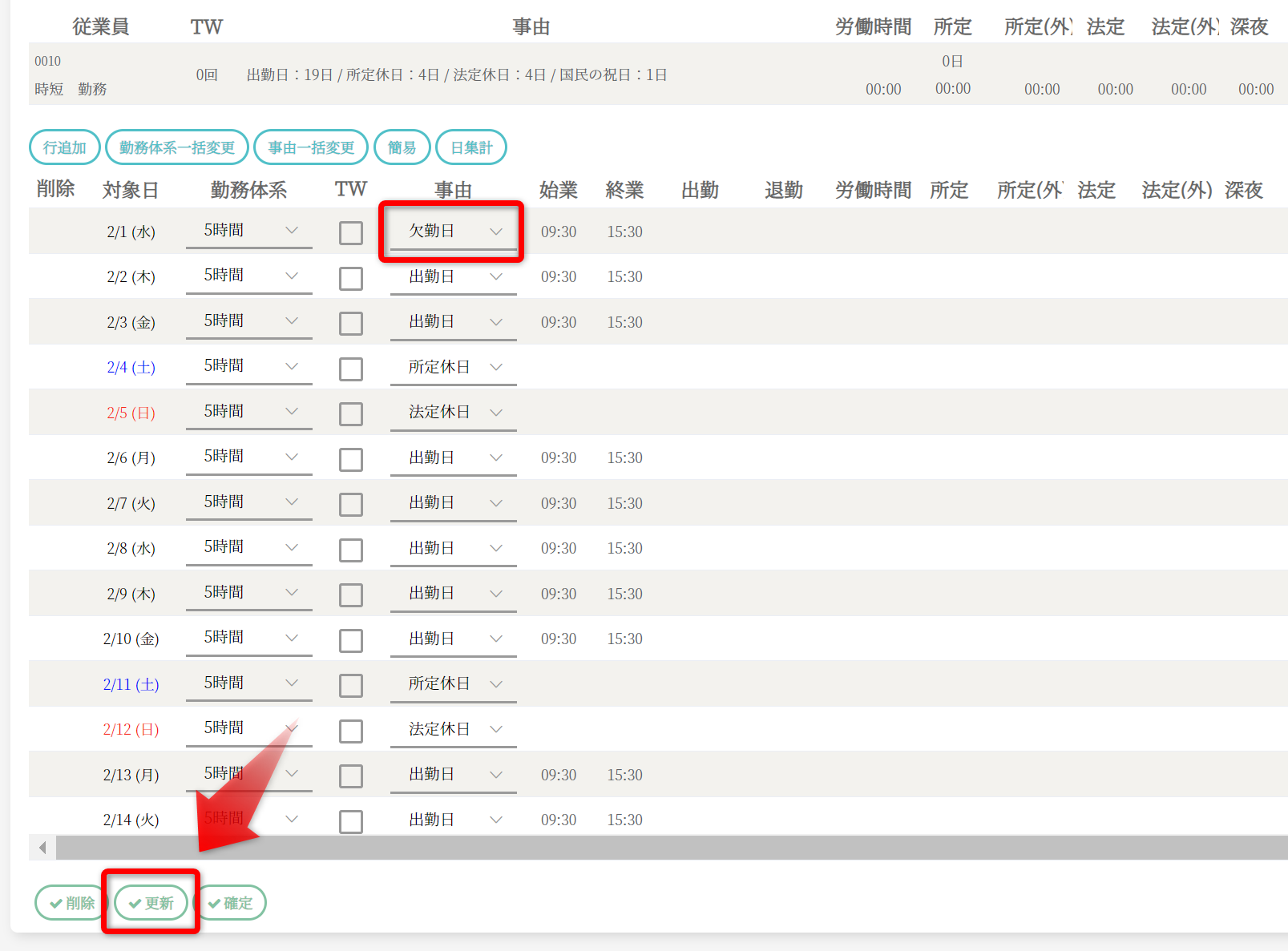Screen dimensions: 1288x951
Task: Open the 欠勤日 reason dropdown for 2/1
Action: point(453,232)
